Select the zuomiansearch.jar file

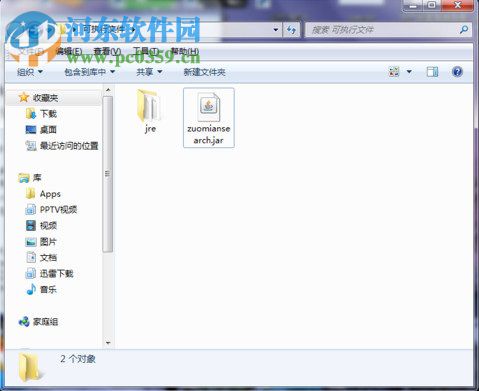click(x=209, y=118)
